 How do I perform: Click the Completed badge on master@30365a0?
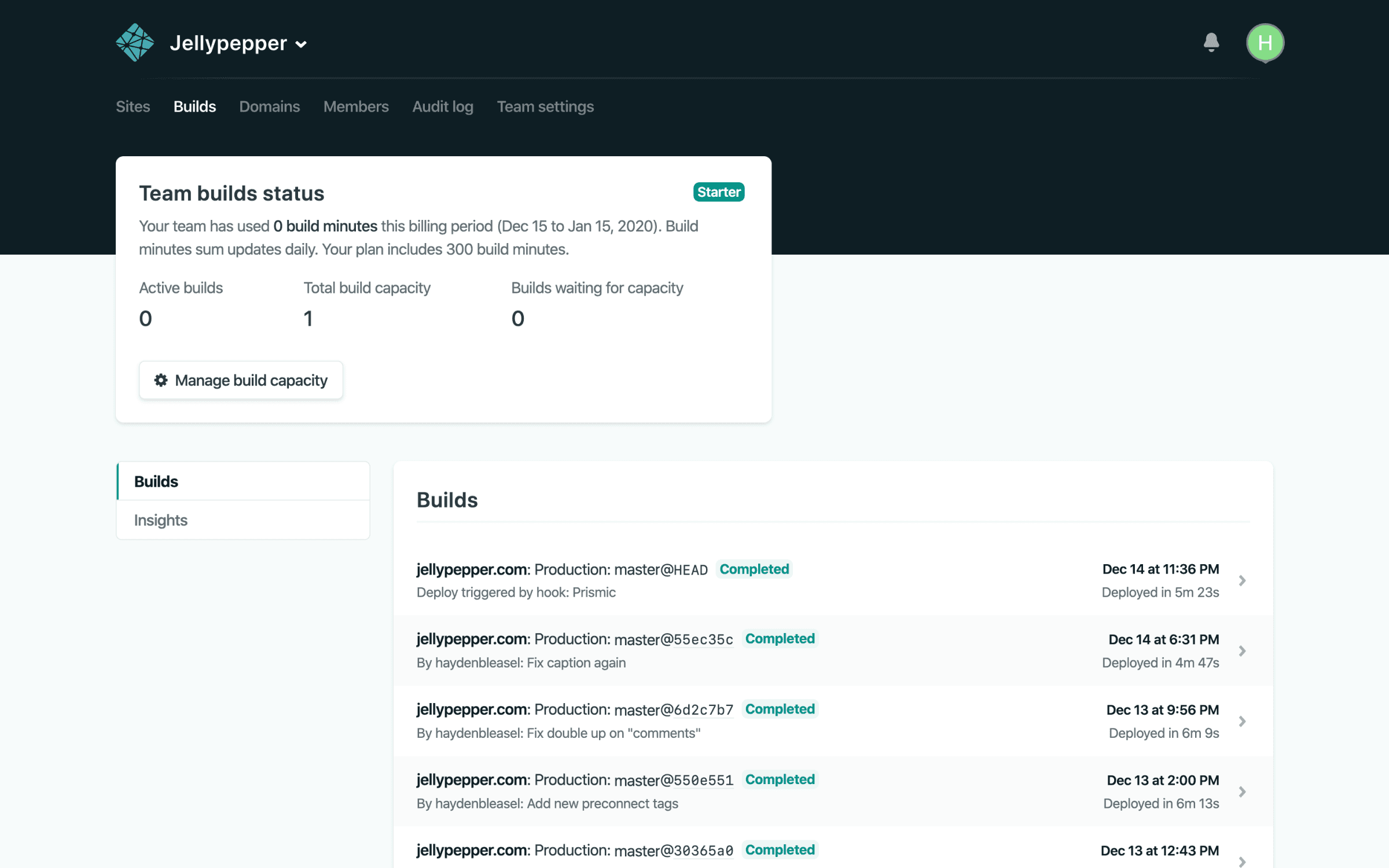click(780, 850)
